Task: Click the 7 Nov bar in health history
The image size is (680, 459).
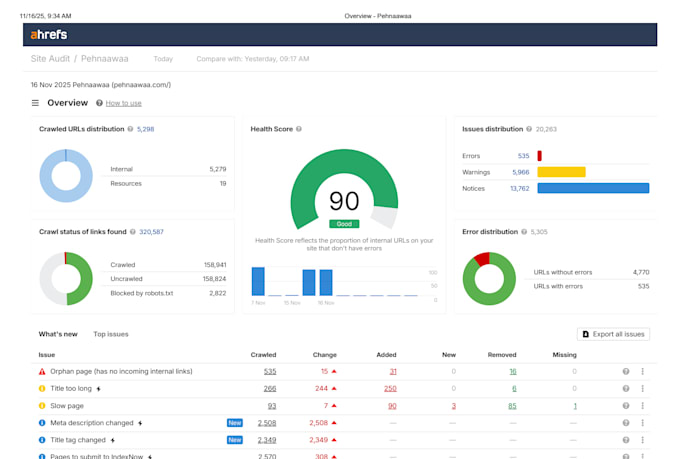Action: [x=258, y=282]
